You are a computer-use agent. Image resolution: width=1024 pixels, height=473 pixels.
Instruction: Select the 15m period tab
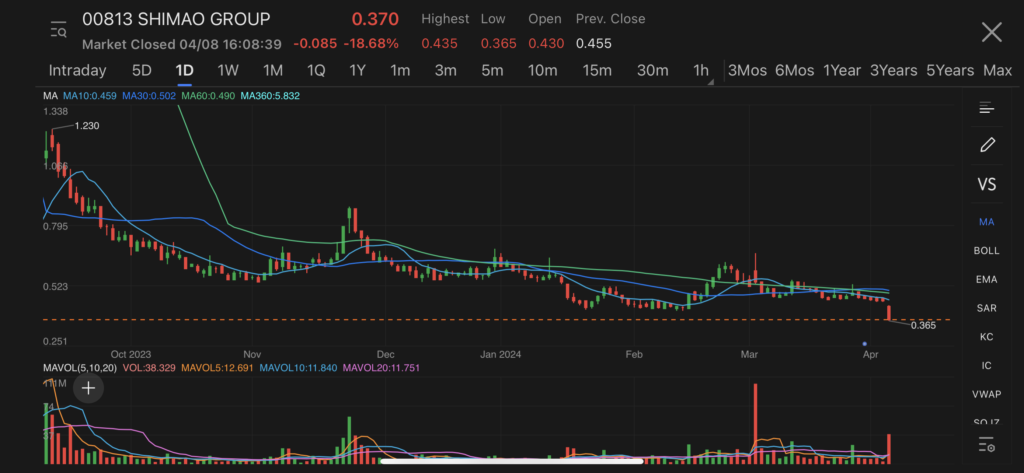pos(597,71)
